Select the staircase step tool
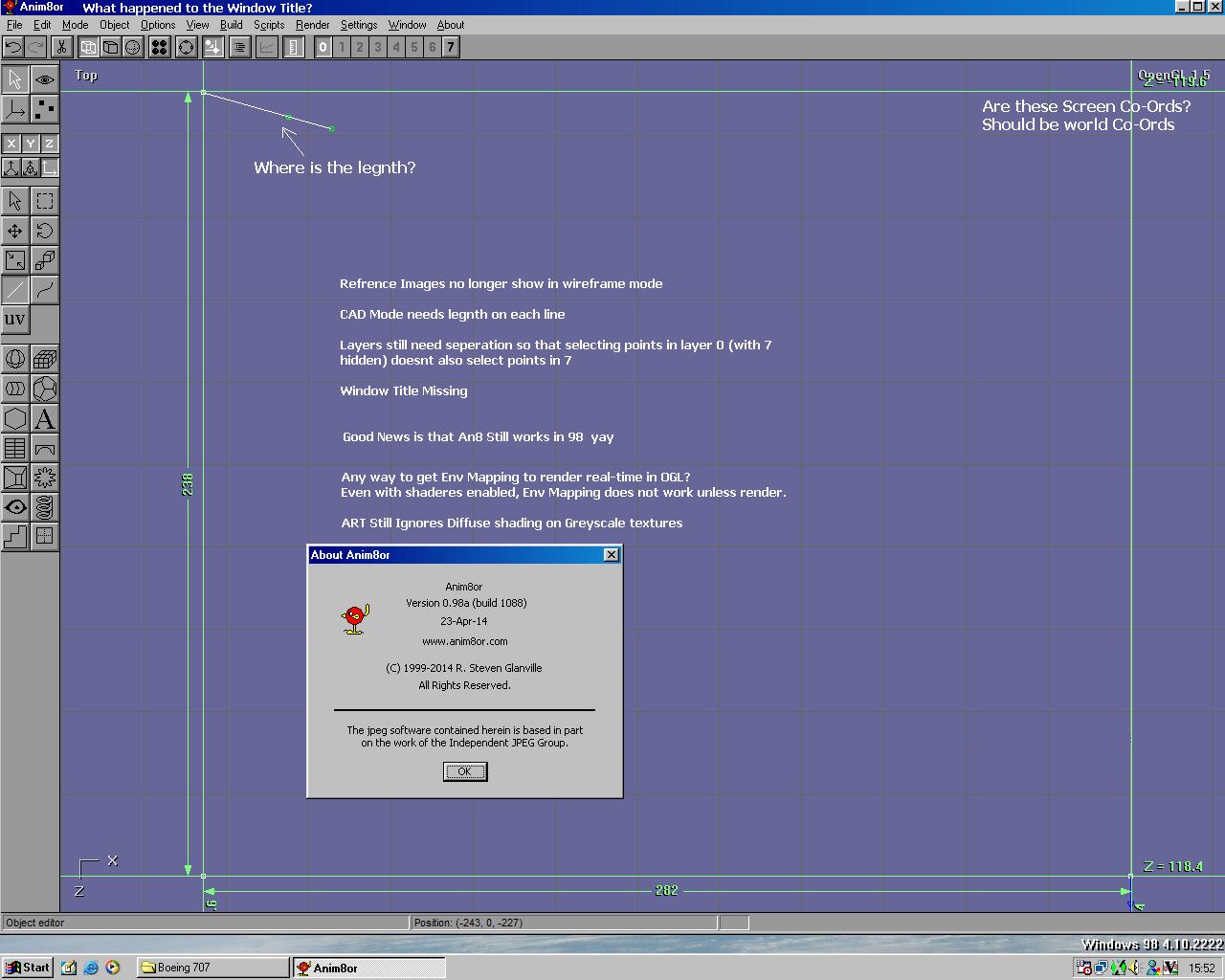Screen dimensions: 1225x980 [14, 537]
